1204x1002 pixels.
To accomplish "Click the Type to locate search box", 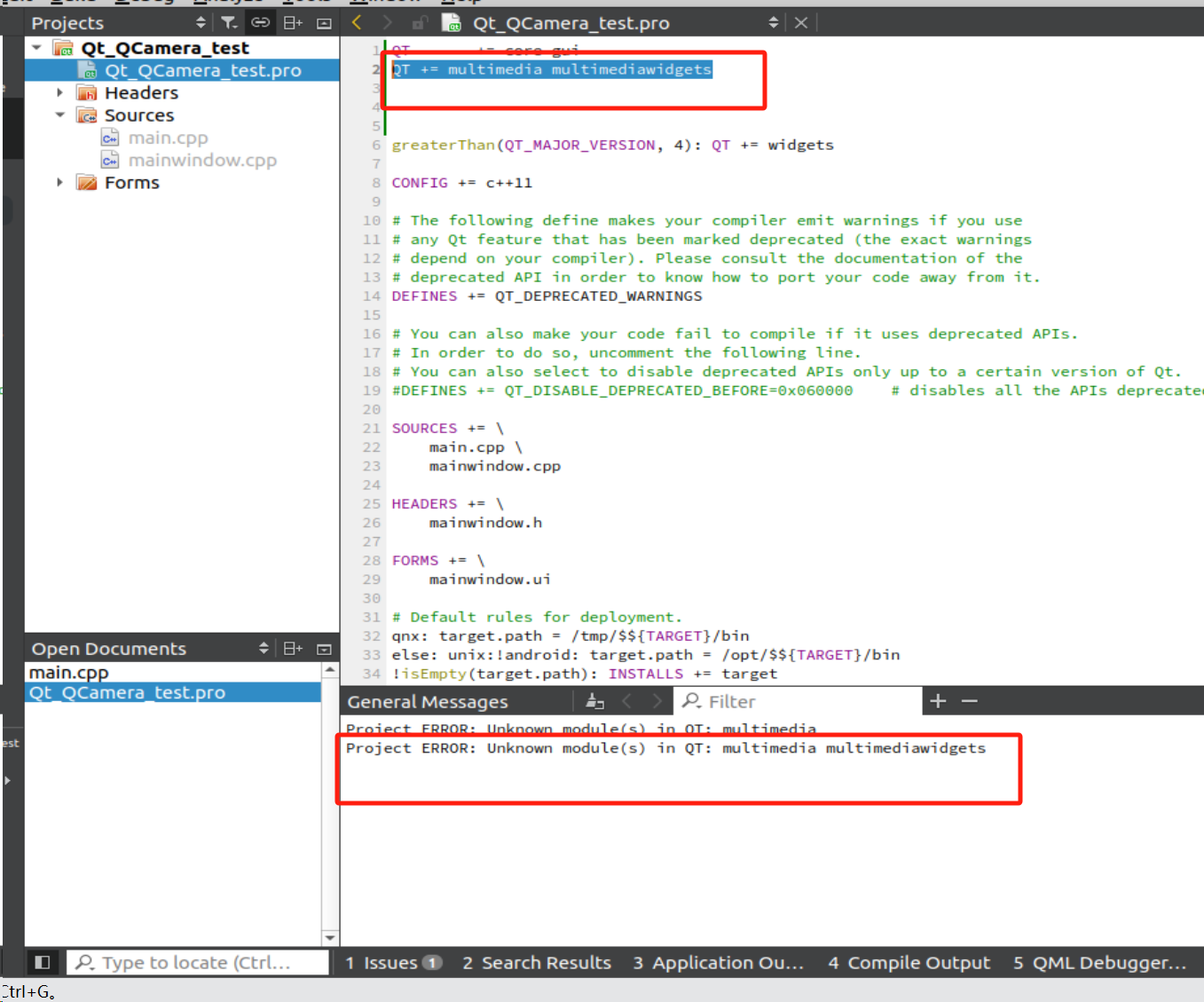I will pos(197,963).
